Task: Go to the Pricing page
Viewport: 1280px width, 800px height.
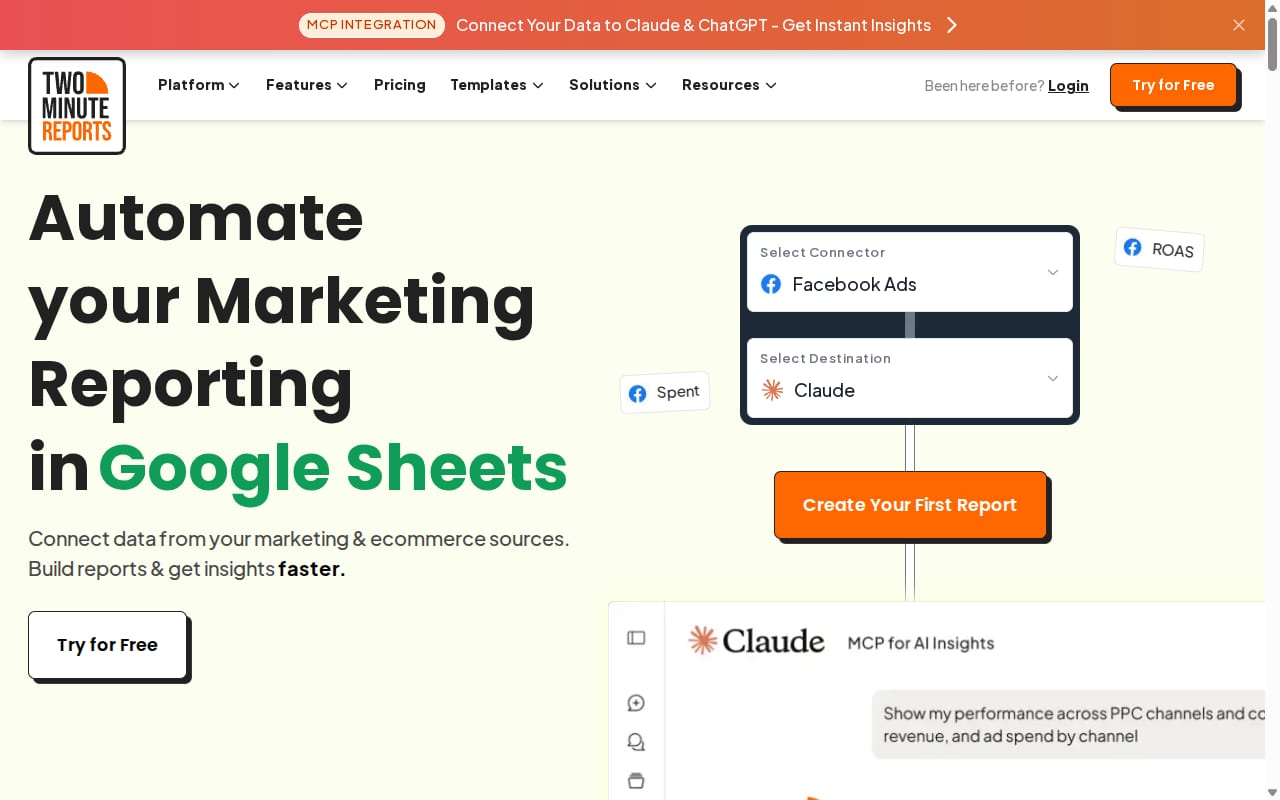Action: 400,85
